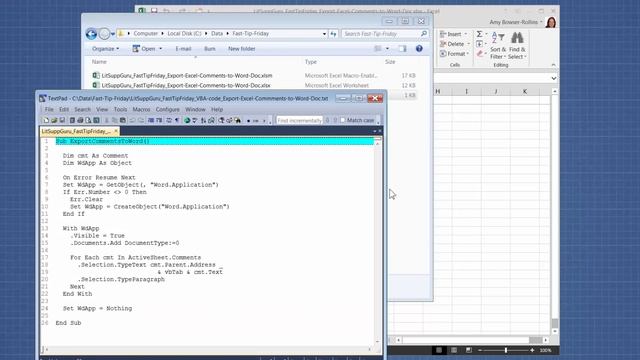This screenshot has width=640, height=360.
Task: Select the Export-Excel-Comments-to-Word-Doc.xlsm file
Action: tap(187, 76)
